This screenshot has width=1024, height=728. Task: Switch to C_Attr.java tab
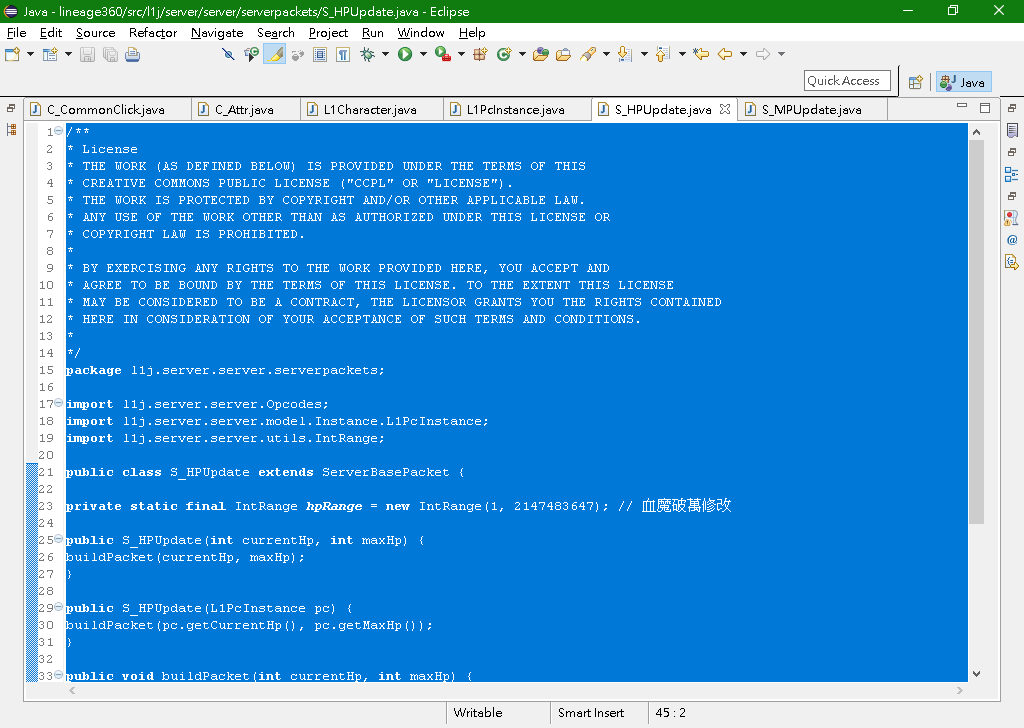tap(245, 110)
